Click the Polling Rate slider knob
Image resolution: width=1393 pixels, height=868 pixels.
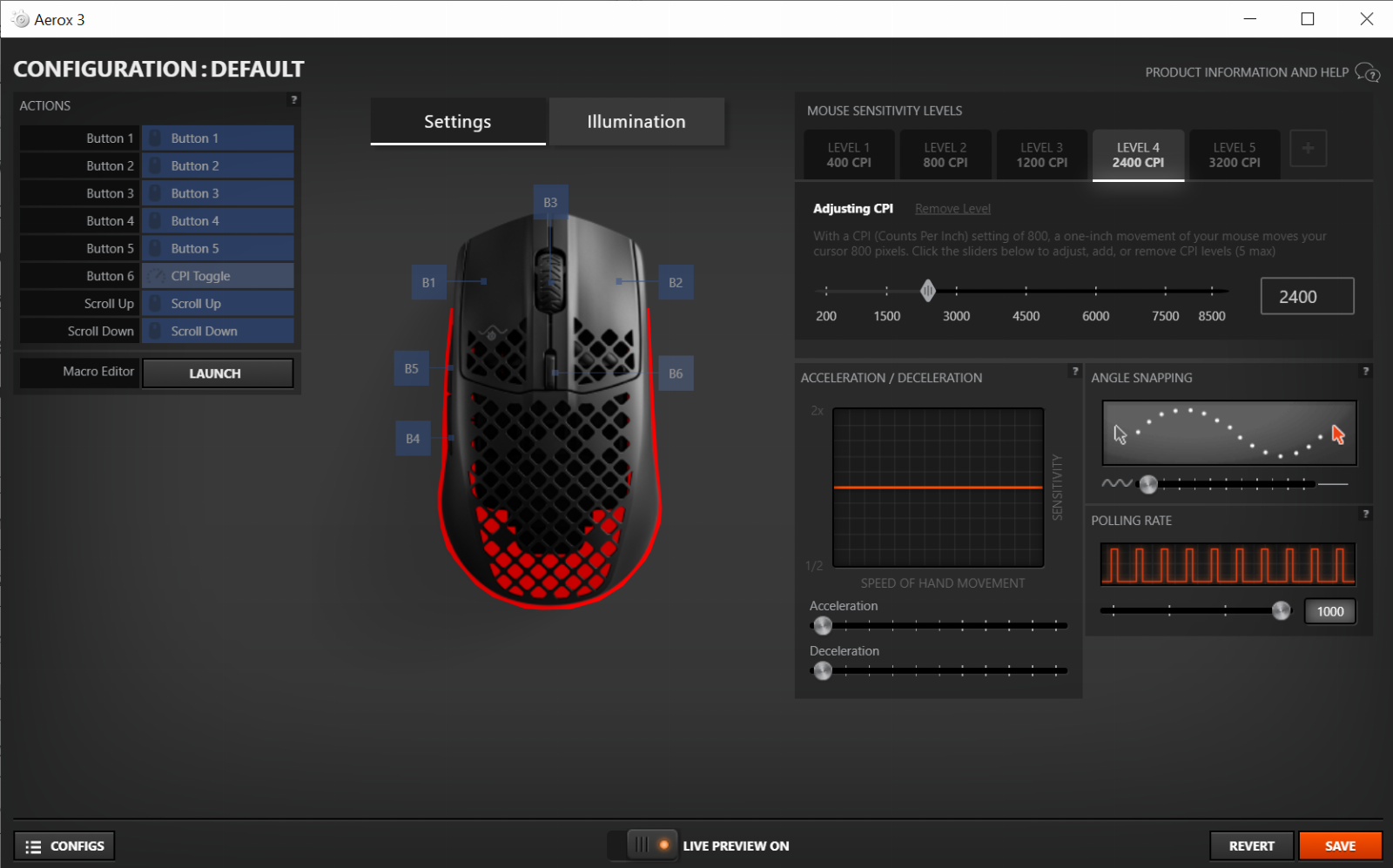click(1282, 610)
